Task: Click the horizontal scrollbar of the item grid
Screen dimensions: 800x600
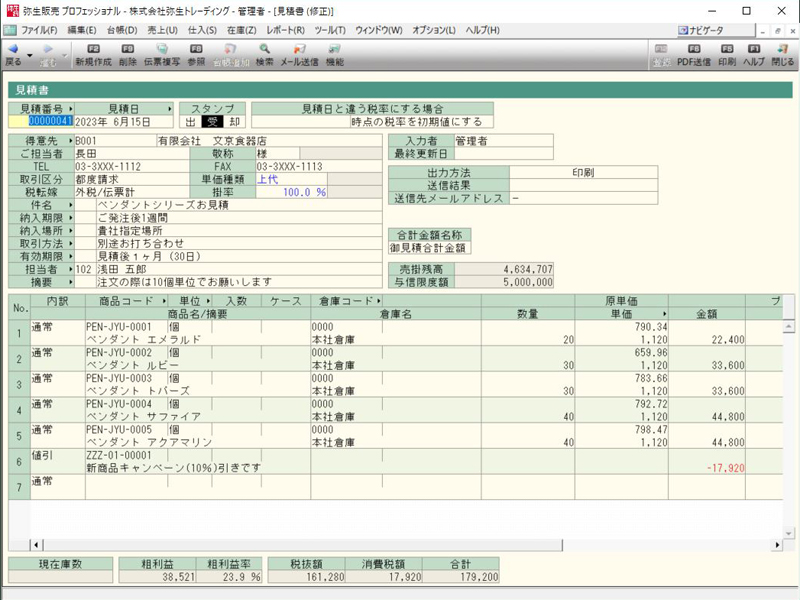Action: pyautogui.click(x=303, y=545)
